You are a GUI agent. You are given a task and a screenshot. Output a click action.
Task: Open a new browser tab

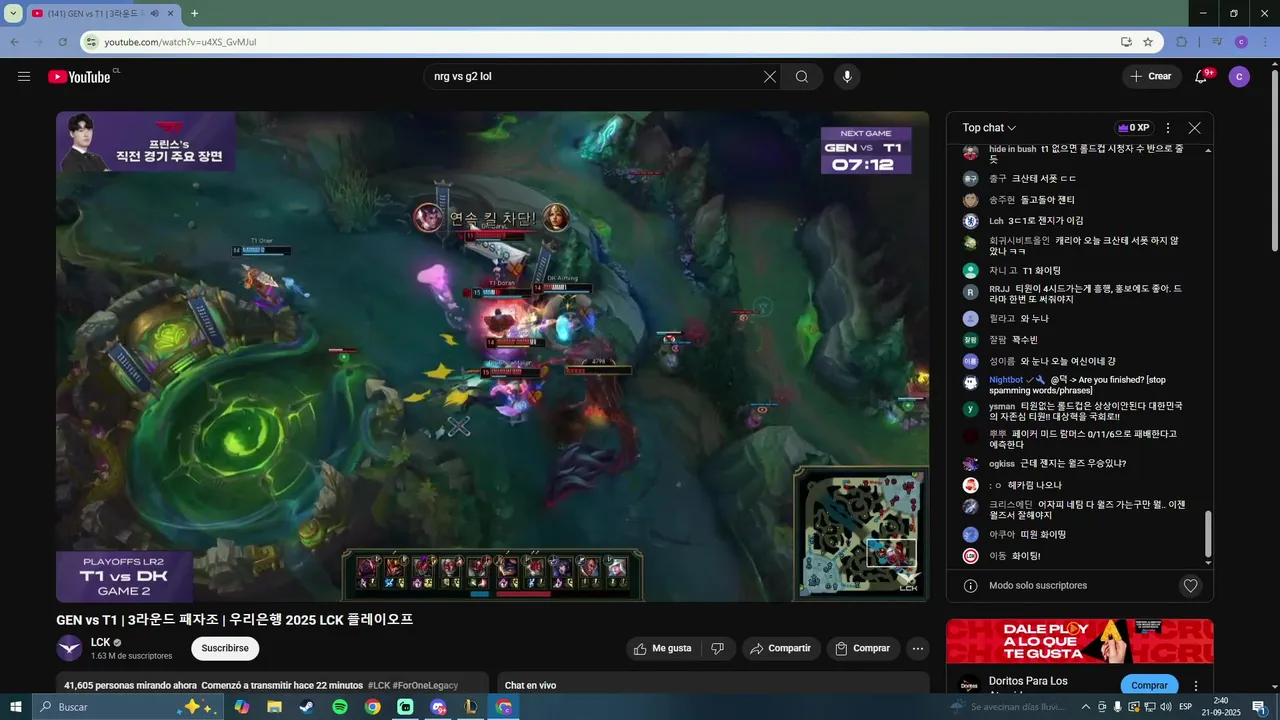[x=194, y=13]
